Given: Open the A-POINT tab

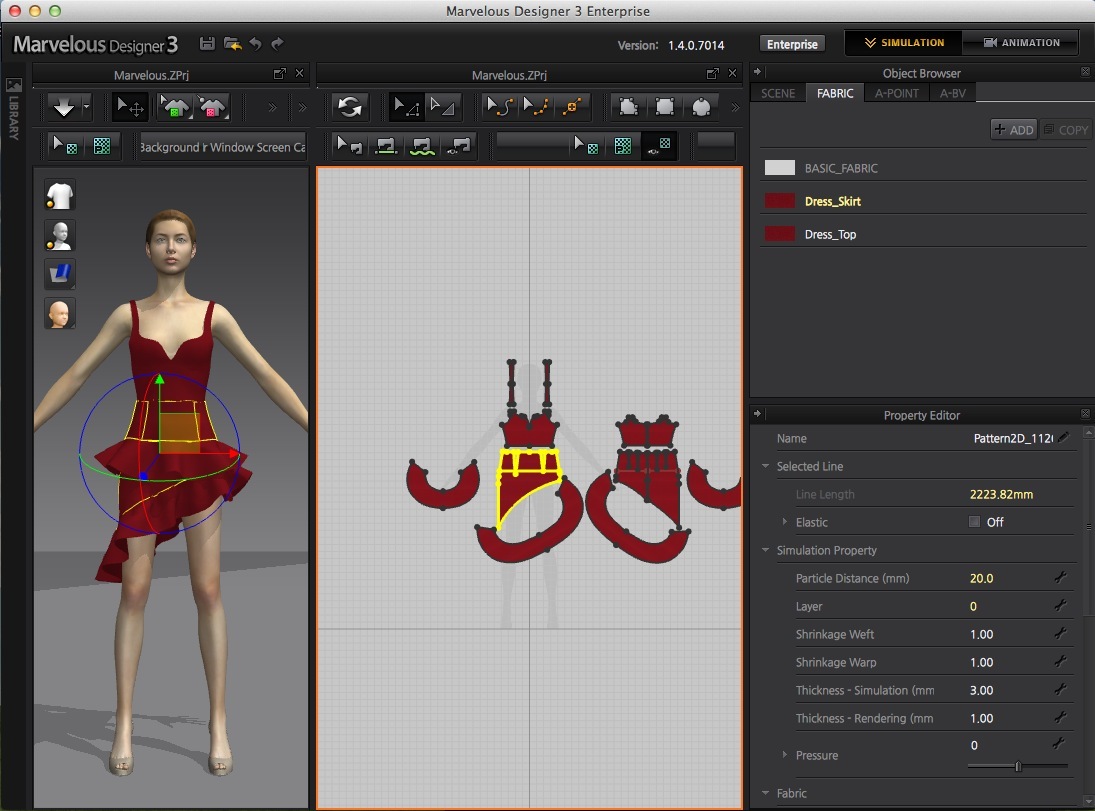Looking at the screenshot, I should pos(898,93).
